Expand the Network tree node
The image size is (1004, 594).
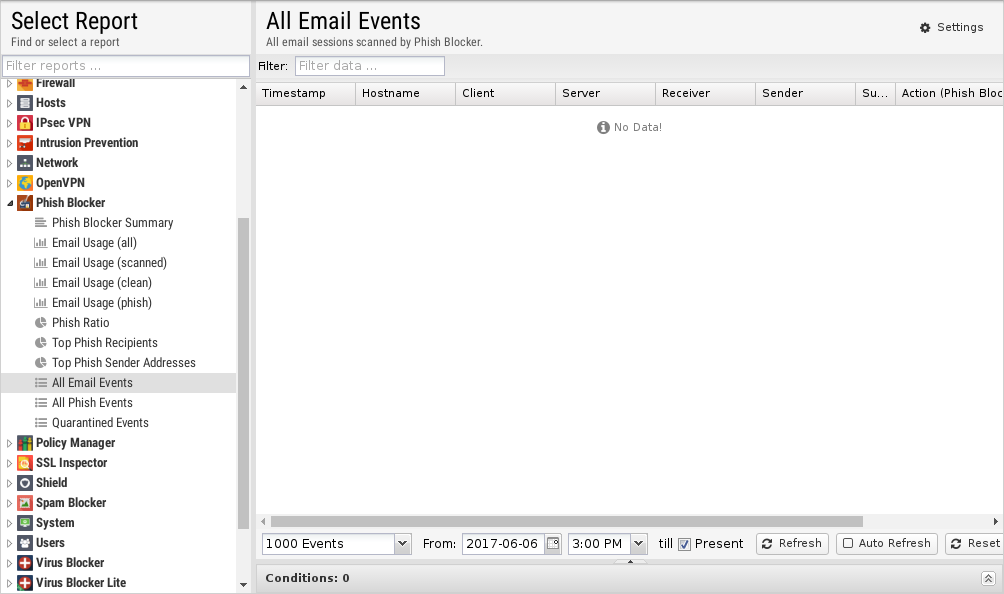tap(9, 163)
